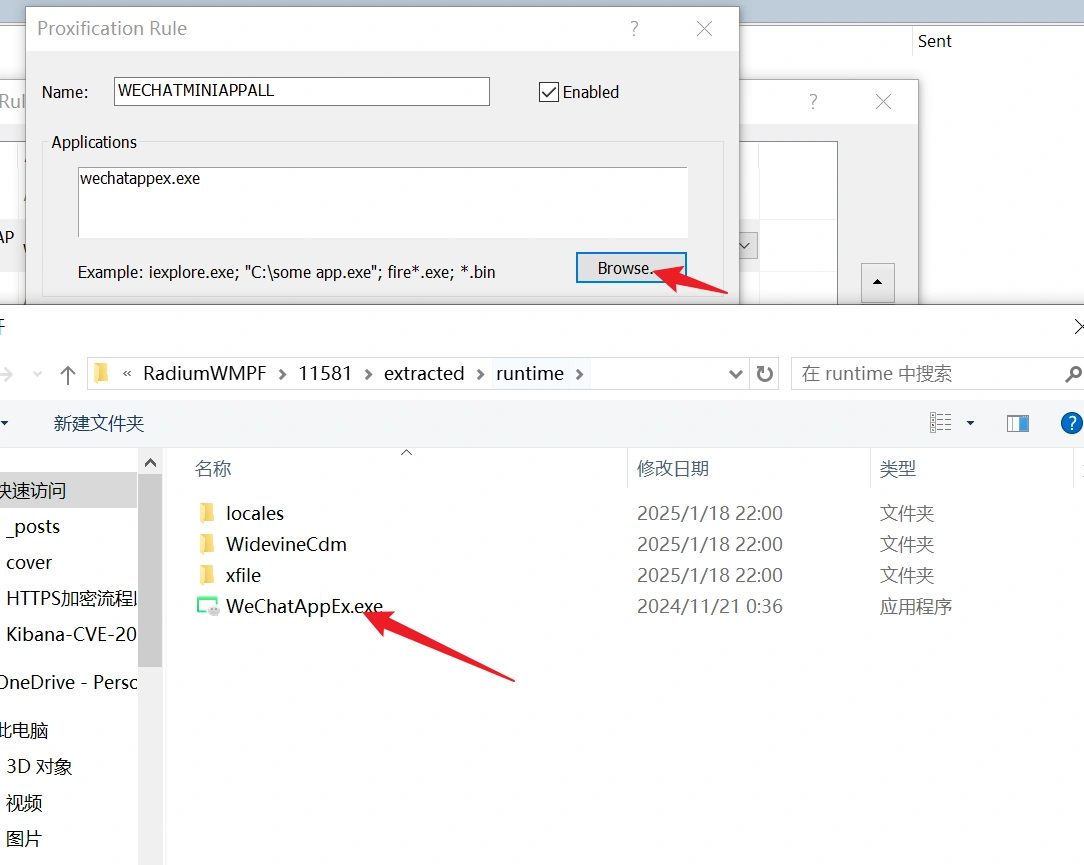Click the search magnifier icon
The height and width of the screenshot is (865, 1084).
(1072, 374)
